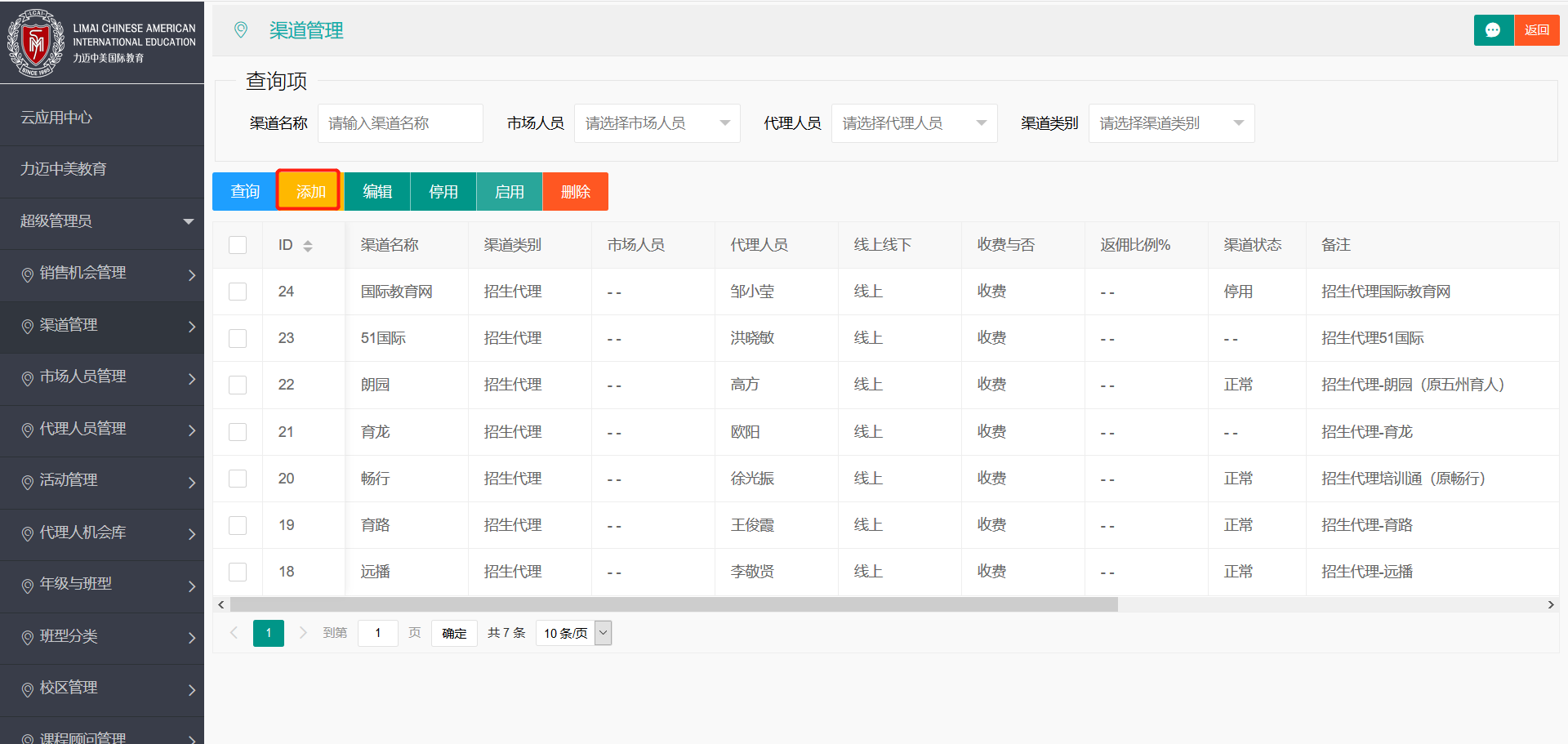Check the row for 国际教育网 (ID 24)
This screenshot has width=1568, height=744.
pos(238,292)
